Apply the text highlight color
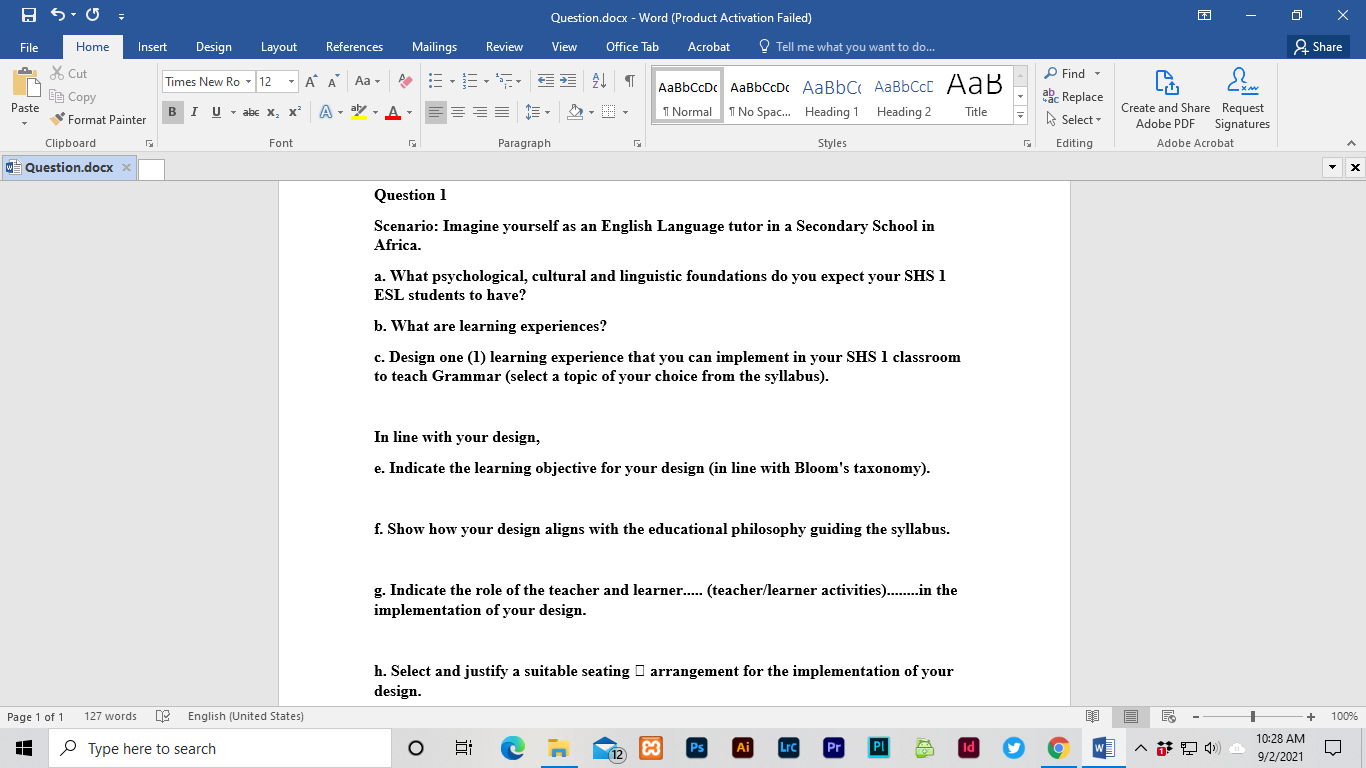1366x768 pixels. [357, 112]
